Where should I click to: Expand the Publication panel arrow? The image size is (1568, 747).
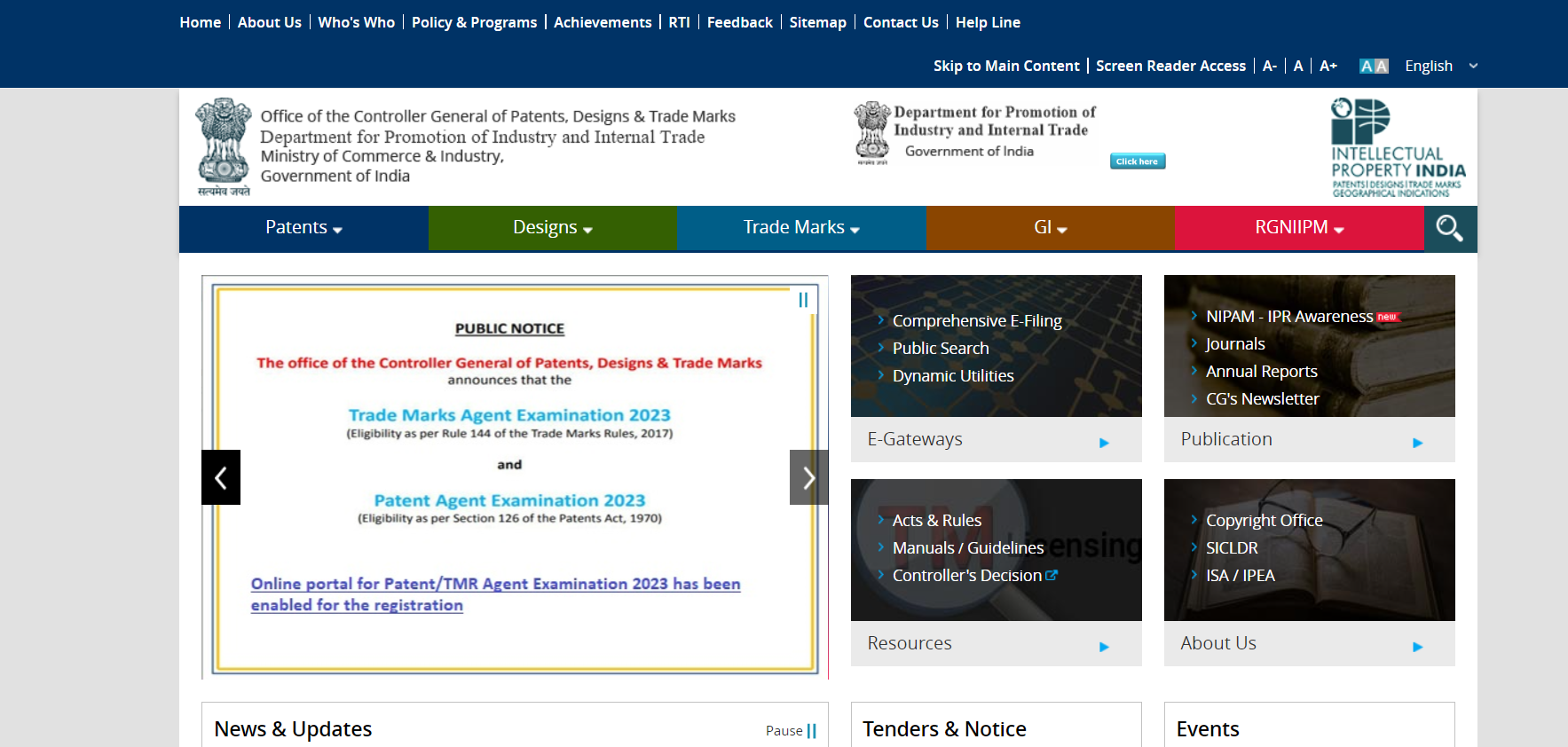click(1417, 443)
